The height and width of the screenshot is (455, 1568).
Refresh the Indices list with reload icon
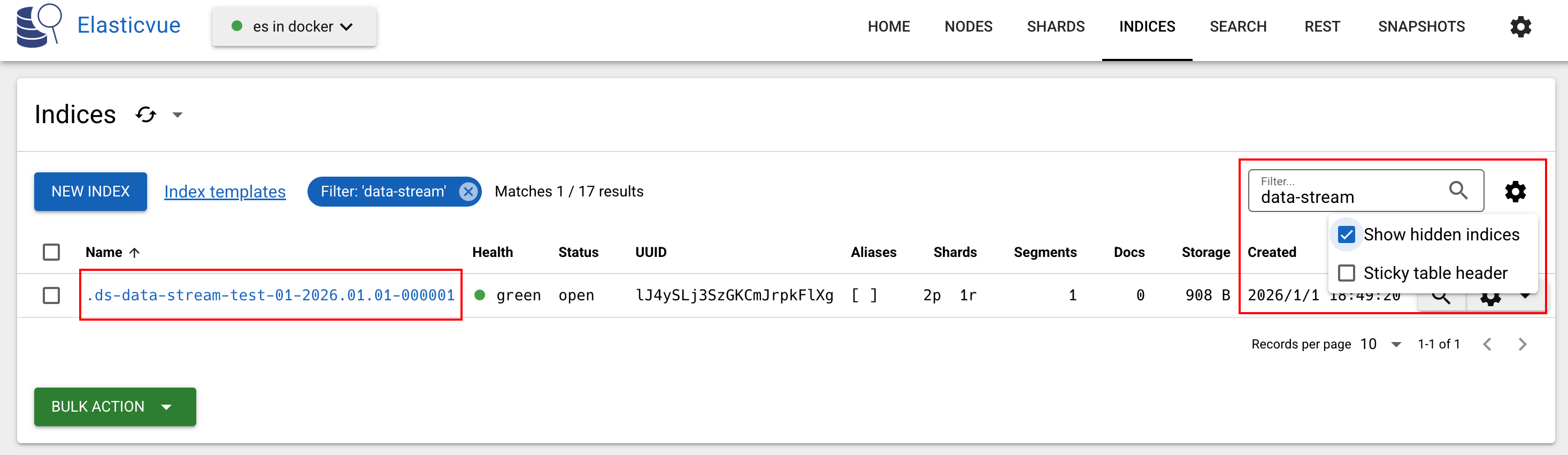tap(146, 115)
